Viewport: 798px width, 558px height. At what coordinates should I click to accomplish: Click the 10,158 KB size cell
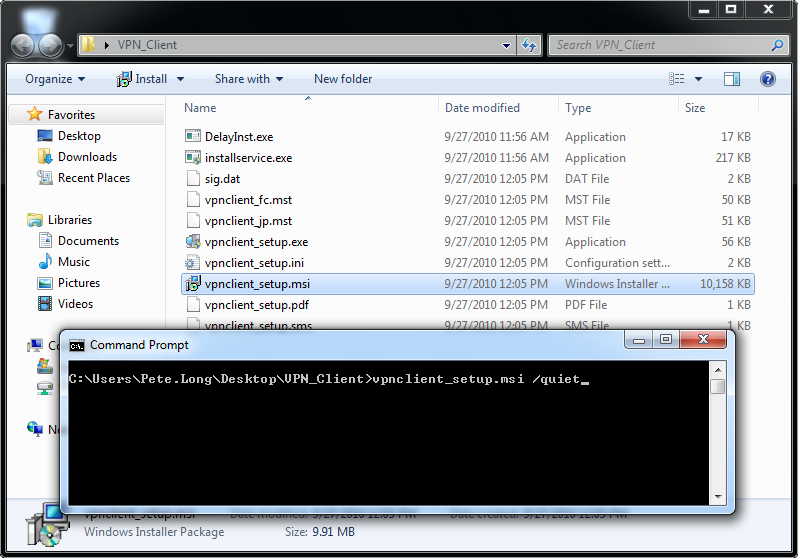point(725,284)
